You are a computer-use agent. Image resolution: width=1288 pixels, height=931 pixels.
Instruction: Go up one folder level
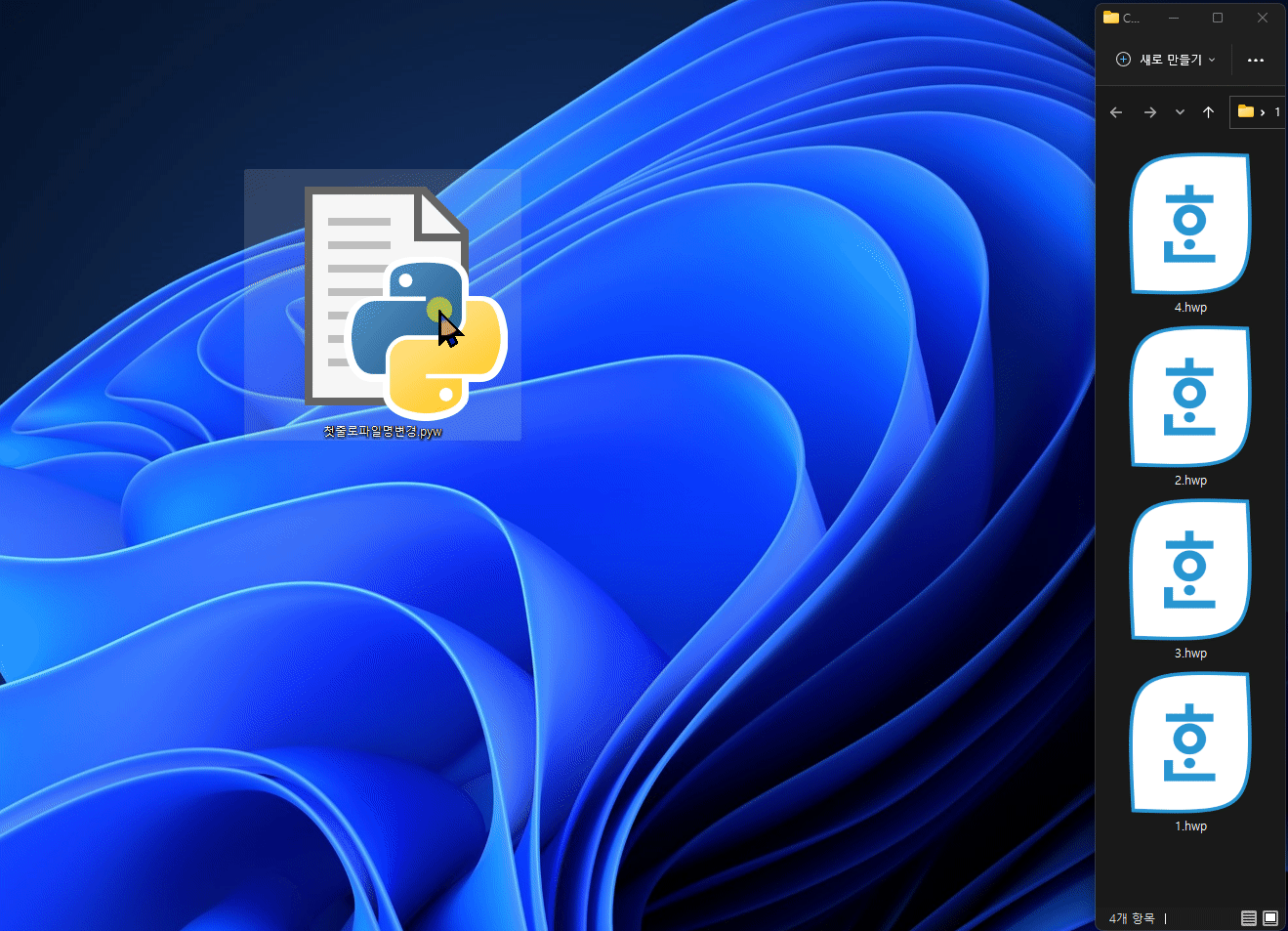pos(1208,112)
